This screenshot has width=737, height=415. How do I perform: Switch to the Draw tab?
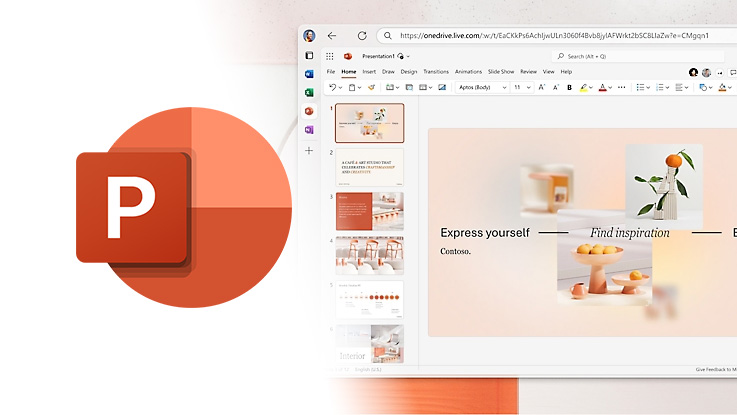click(388, 72)
